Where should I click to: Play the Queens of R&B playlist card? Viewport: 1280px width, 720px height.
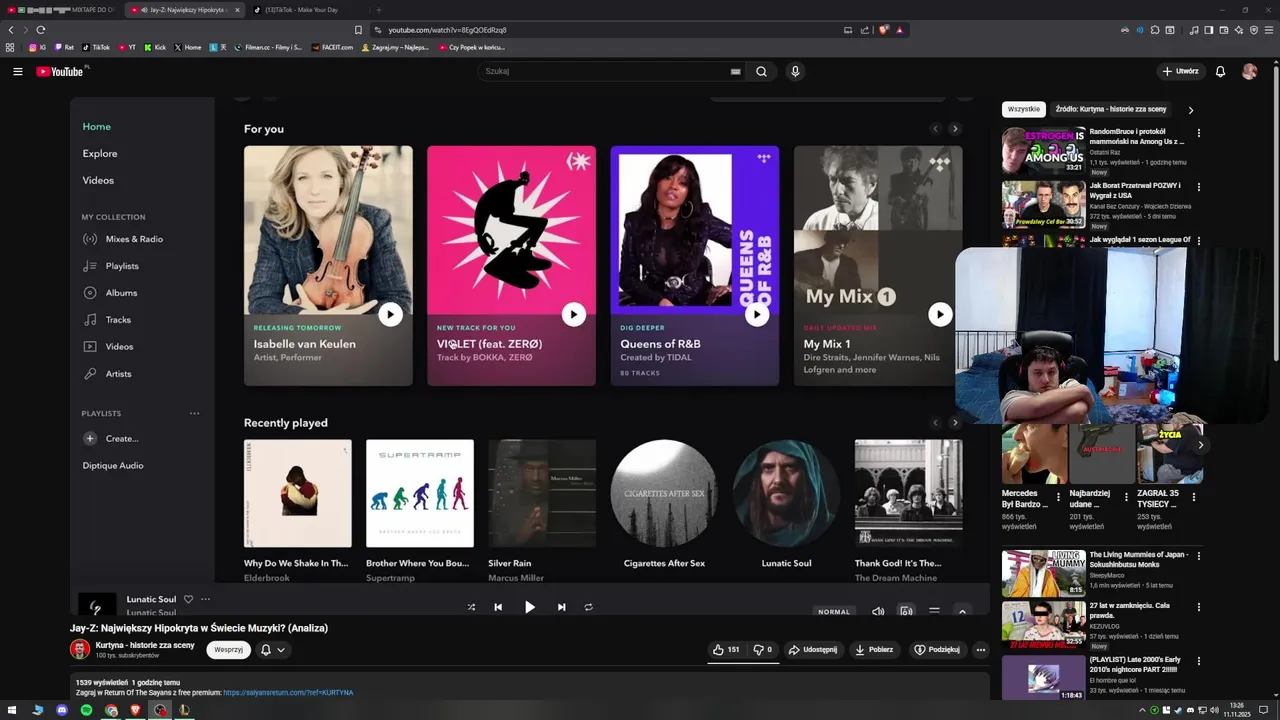[x=757, y=315]
